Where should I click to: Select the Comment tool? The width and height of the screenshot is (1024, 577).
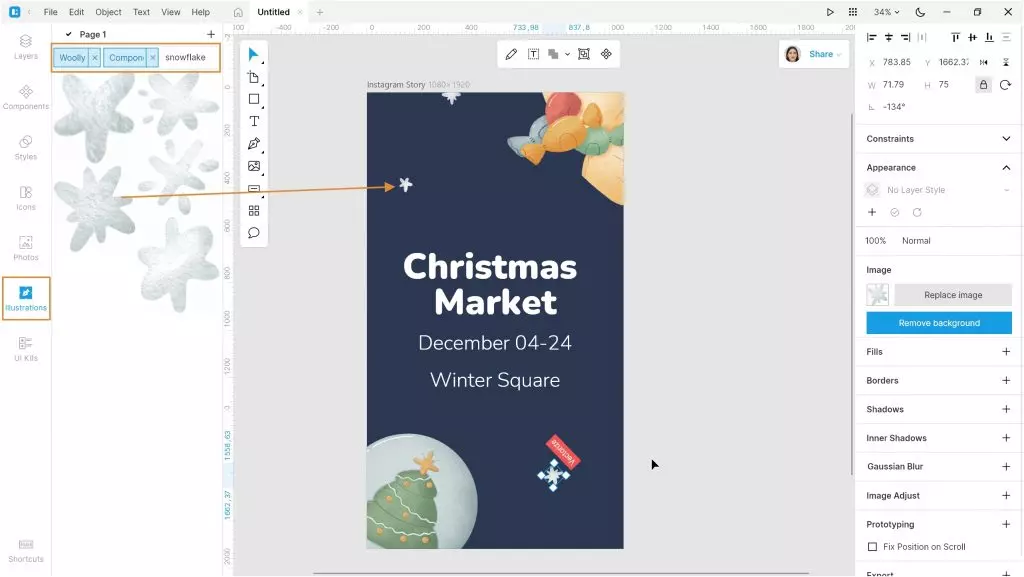coord(253,232)
